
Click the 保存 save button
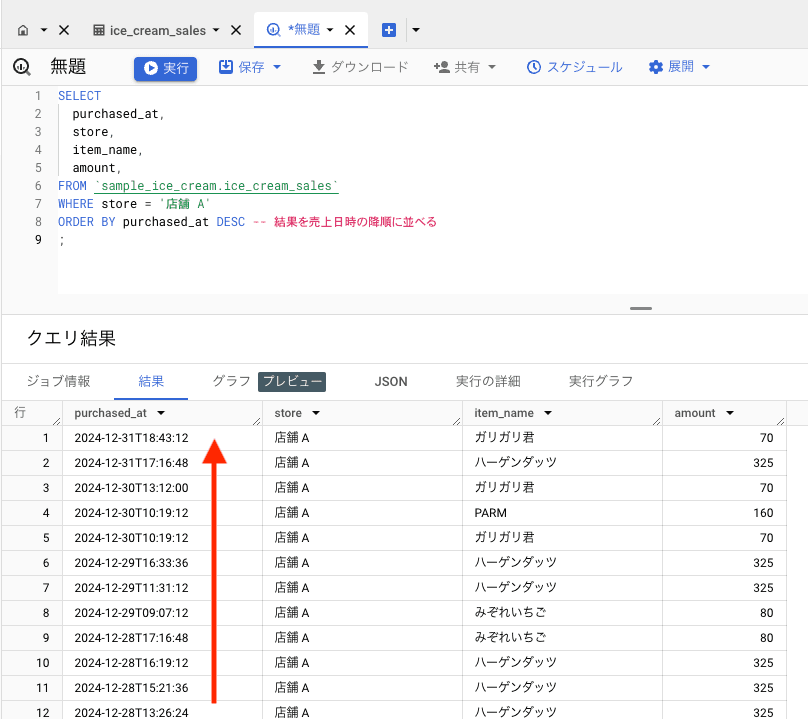pyautogui.click(x=250, y=67)
